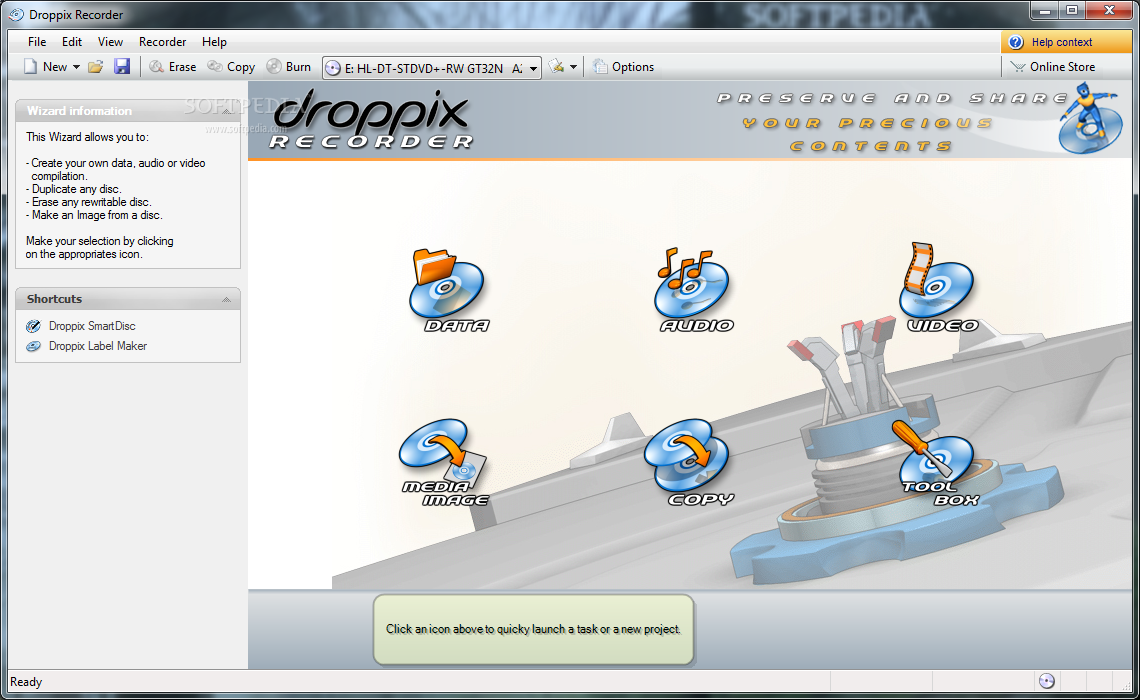The image size is (1140, 700).
Task: Open the Help menu
Action: [214, 42]
